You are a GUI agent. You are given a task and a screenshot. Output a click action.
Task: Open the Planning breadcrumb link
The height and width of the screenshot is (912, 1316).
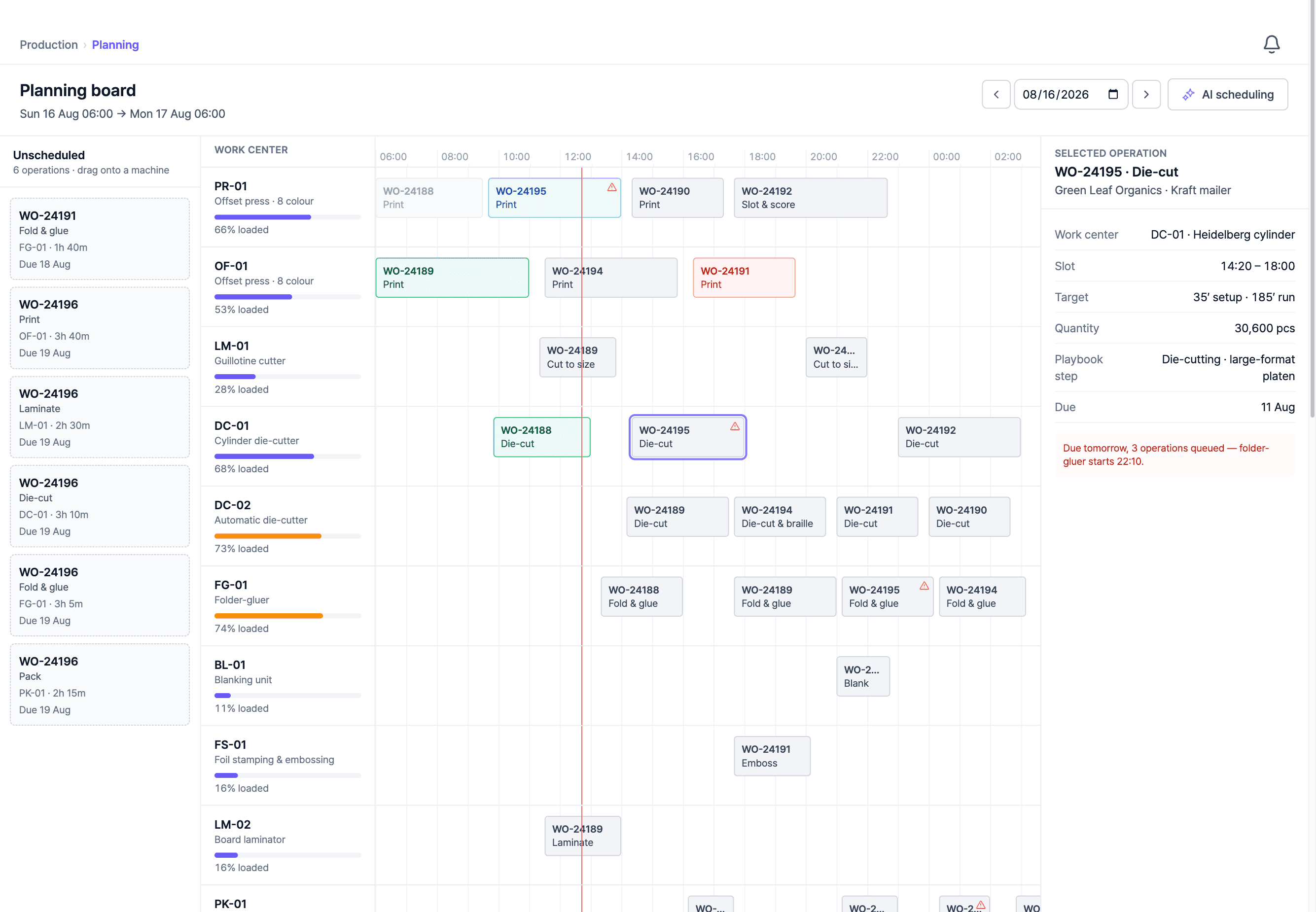(x=115, y=44)
